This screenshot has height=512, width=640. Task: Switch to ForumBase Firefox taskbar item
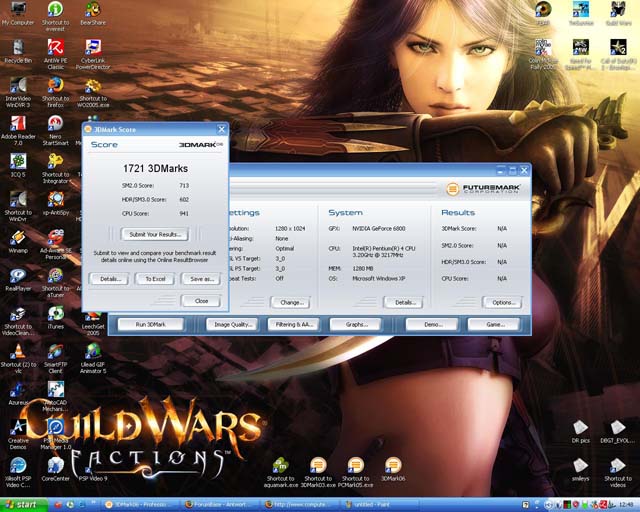click(220, 505)
